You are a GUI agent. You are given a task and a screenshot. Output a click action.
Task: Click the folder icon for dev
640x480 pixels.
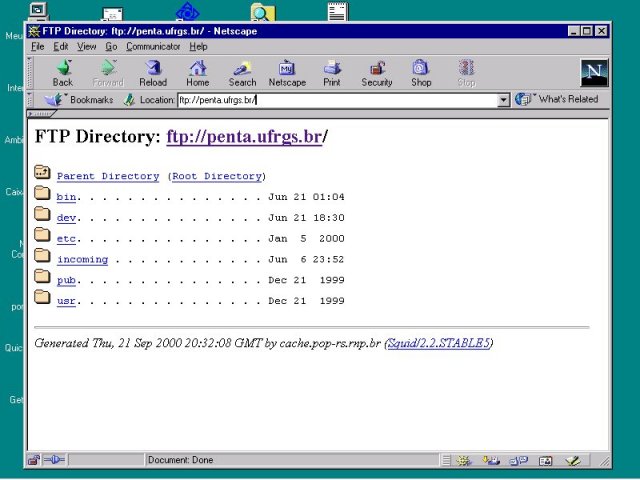coord(42,213)
